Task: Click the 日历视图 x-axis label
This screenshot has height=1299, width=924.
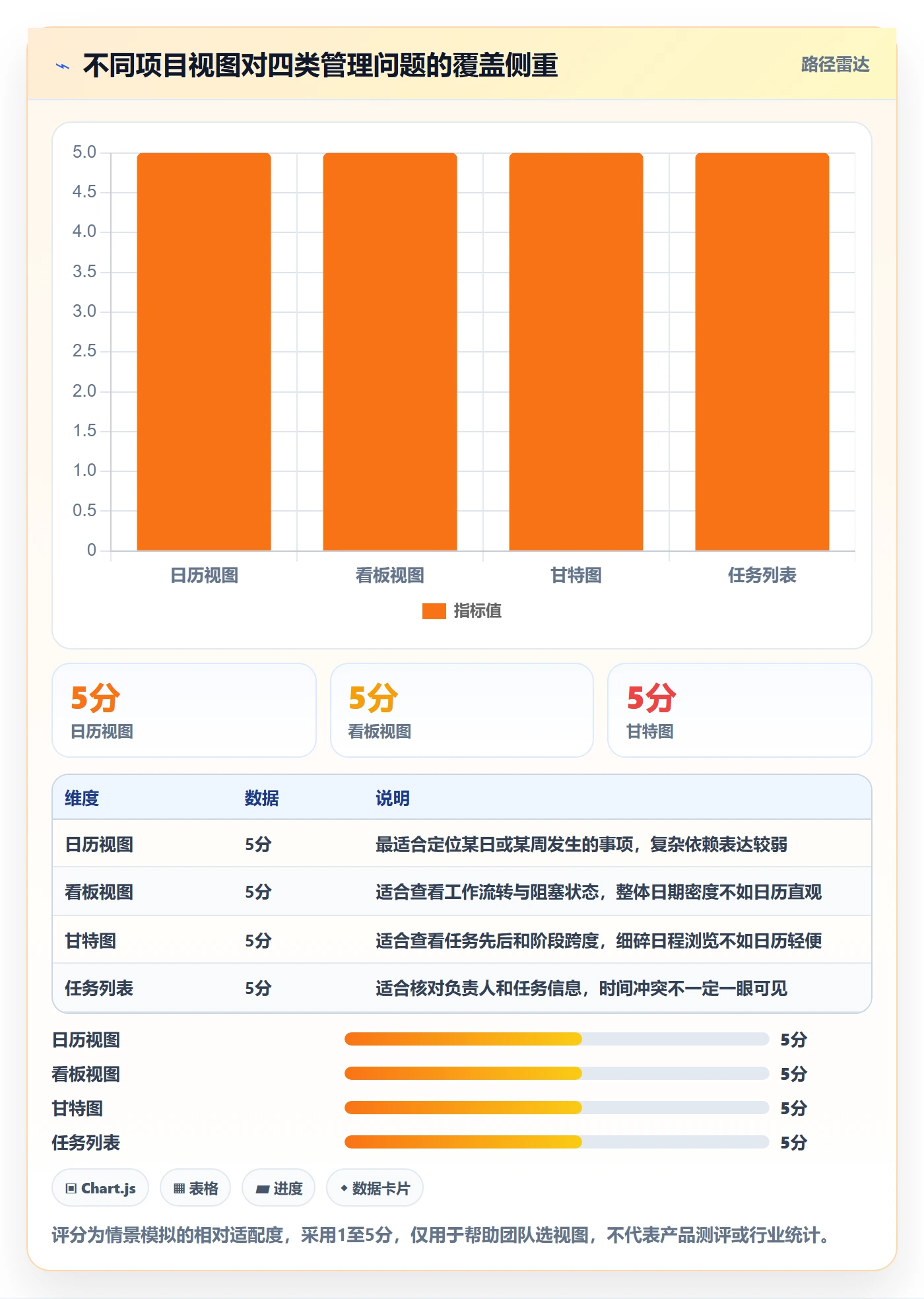Action: 204,576
